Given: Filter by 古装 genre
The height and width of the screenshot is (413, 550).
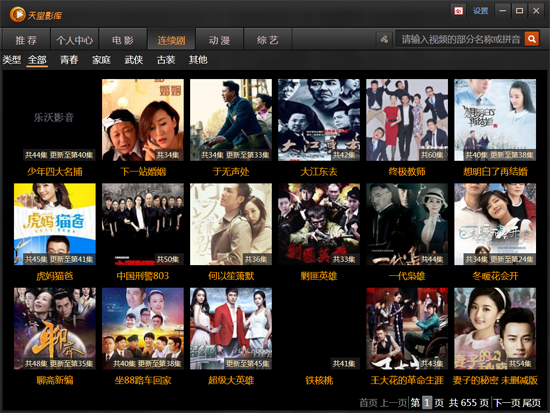Looking at the screenshot, I should 166,60.
